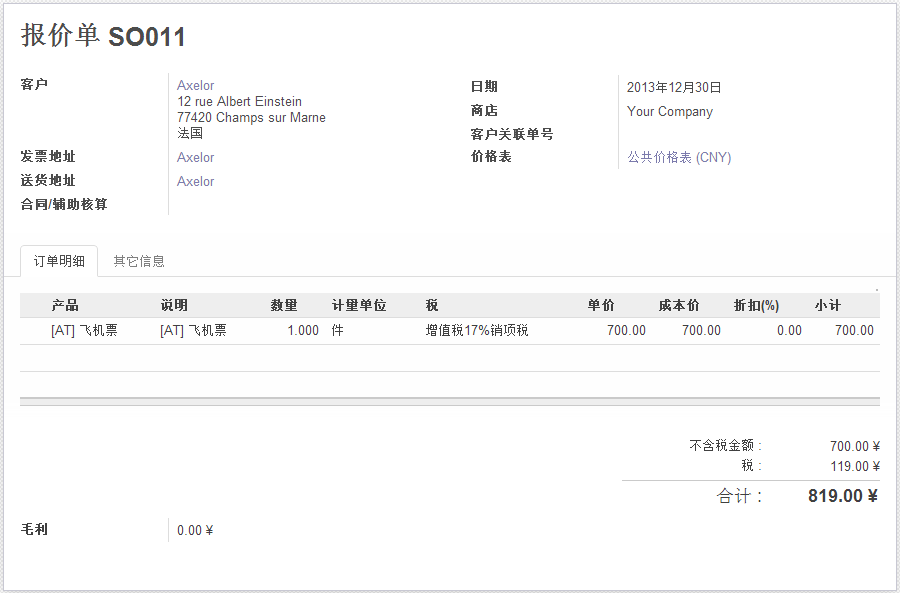The height and width of the screenshot is (593, 900).
Task: Click the Axelor invoice address link
Action: pos(195,158)
